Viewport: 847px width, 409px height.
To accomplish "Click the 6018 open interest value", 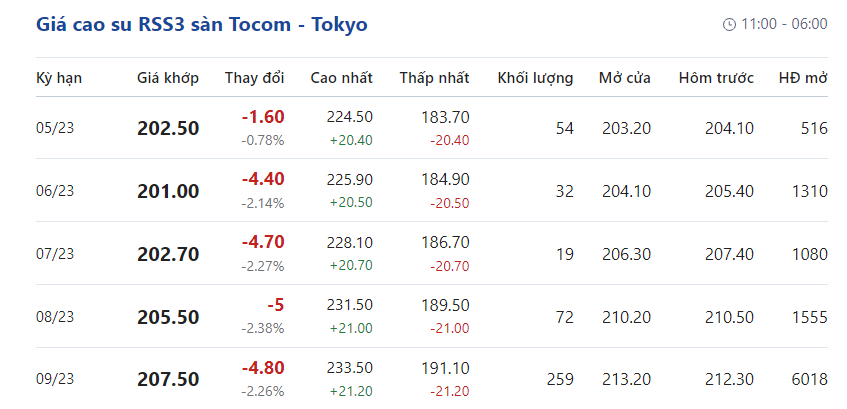I will [x=806, y=380].
